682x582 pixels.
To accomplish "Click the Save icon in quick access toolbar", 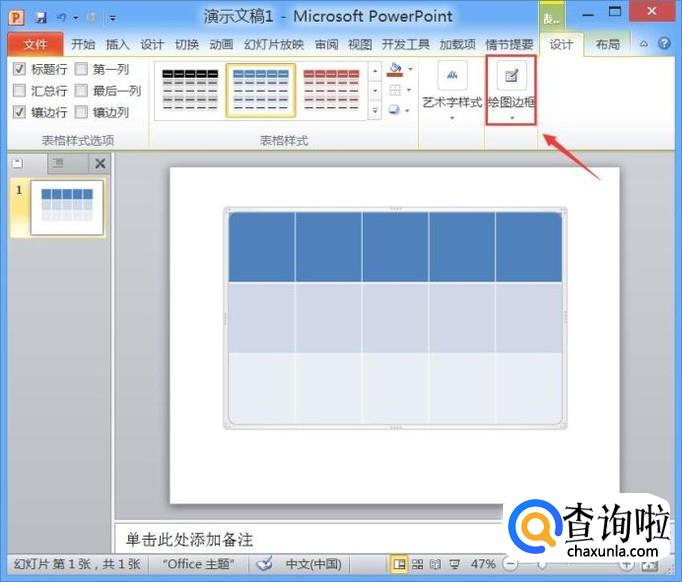I will pos(40,18).
